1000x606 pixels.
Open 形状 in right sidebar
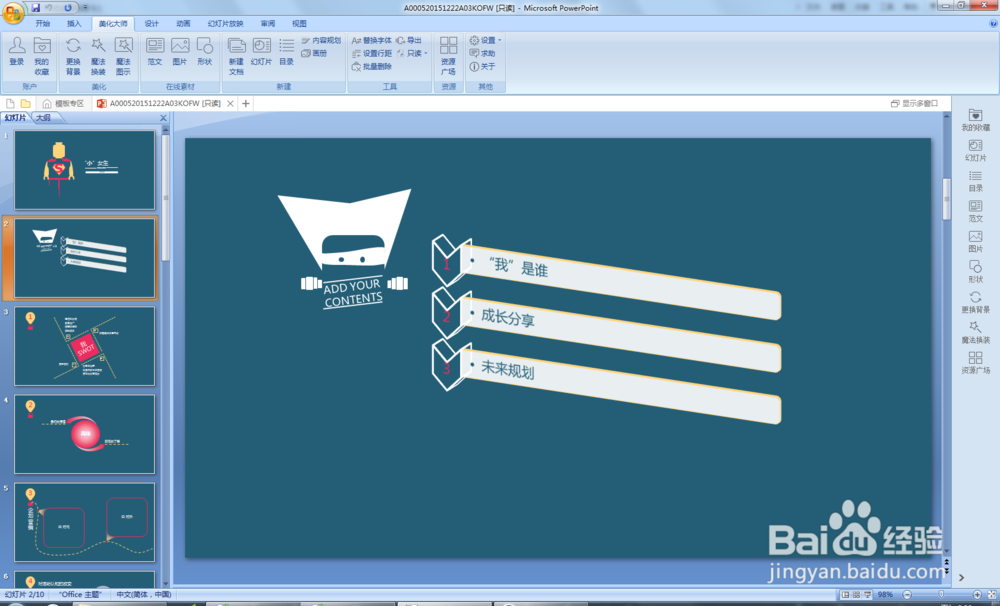975,272
